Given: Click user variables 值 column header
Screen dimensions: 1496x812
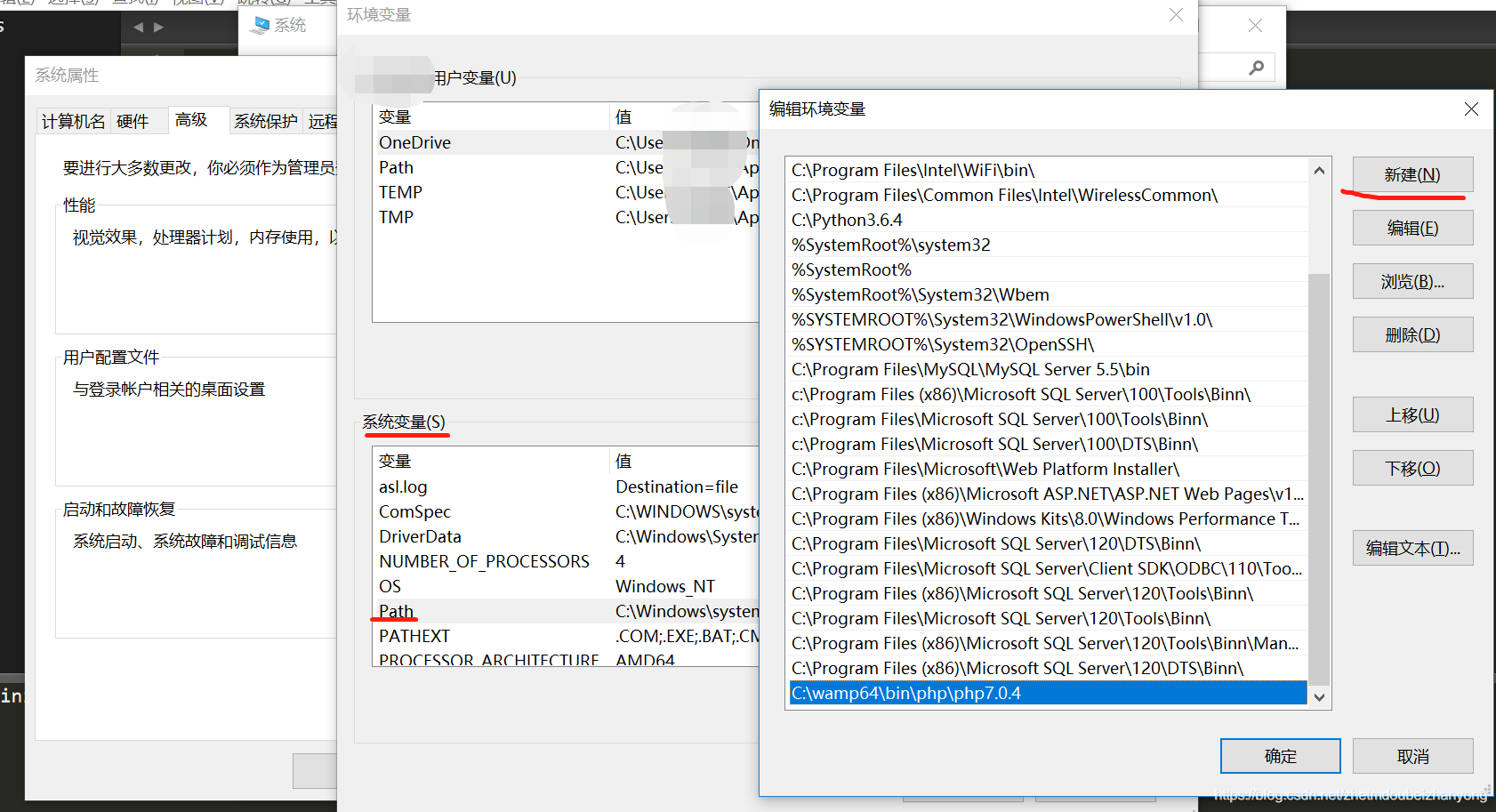Looking at the screenshot, I should coord(685,117).
